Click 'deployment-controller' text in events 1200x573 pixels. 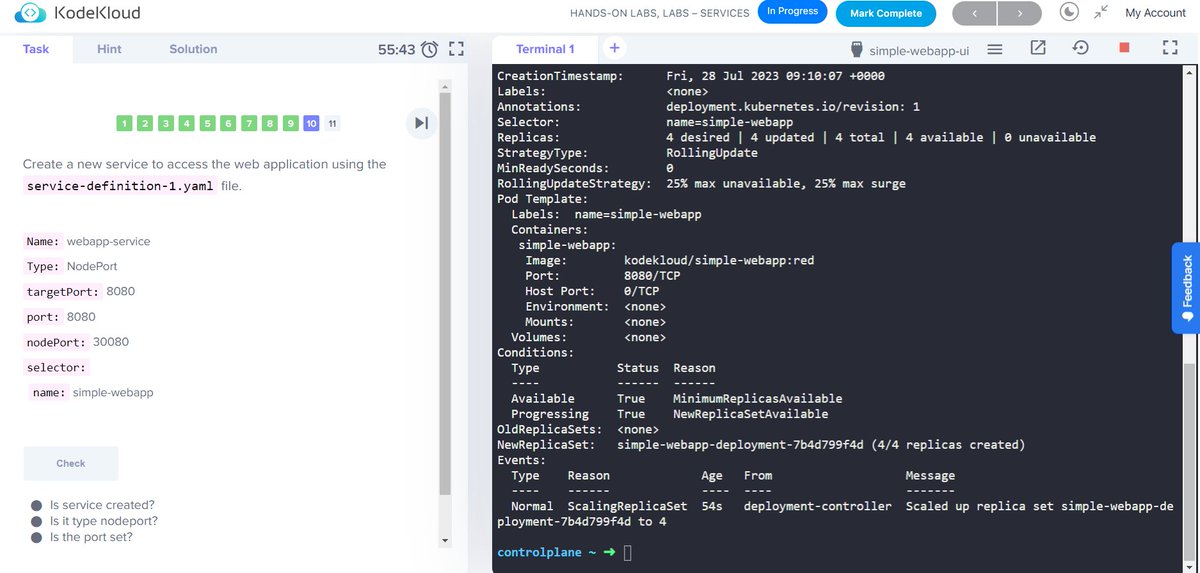818,506
